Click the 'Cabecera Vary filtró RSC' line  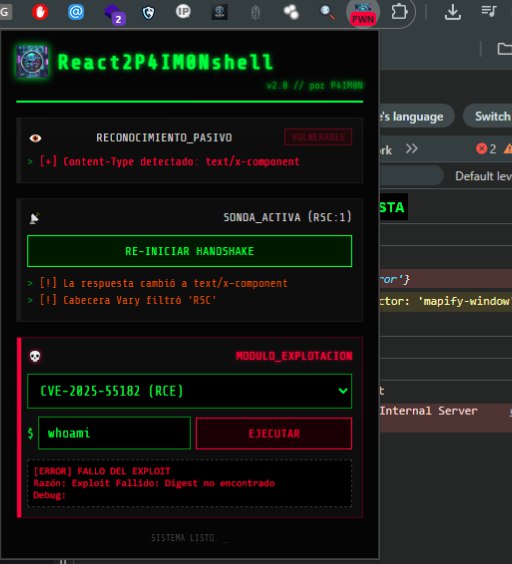[x=128, y=300]
